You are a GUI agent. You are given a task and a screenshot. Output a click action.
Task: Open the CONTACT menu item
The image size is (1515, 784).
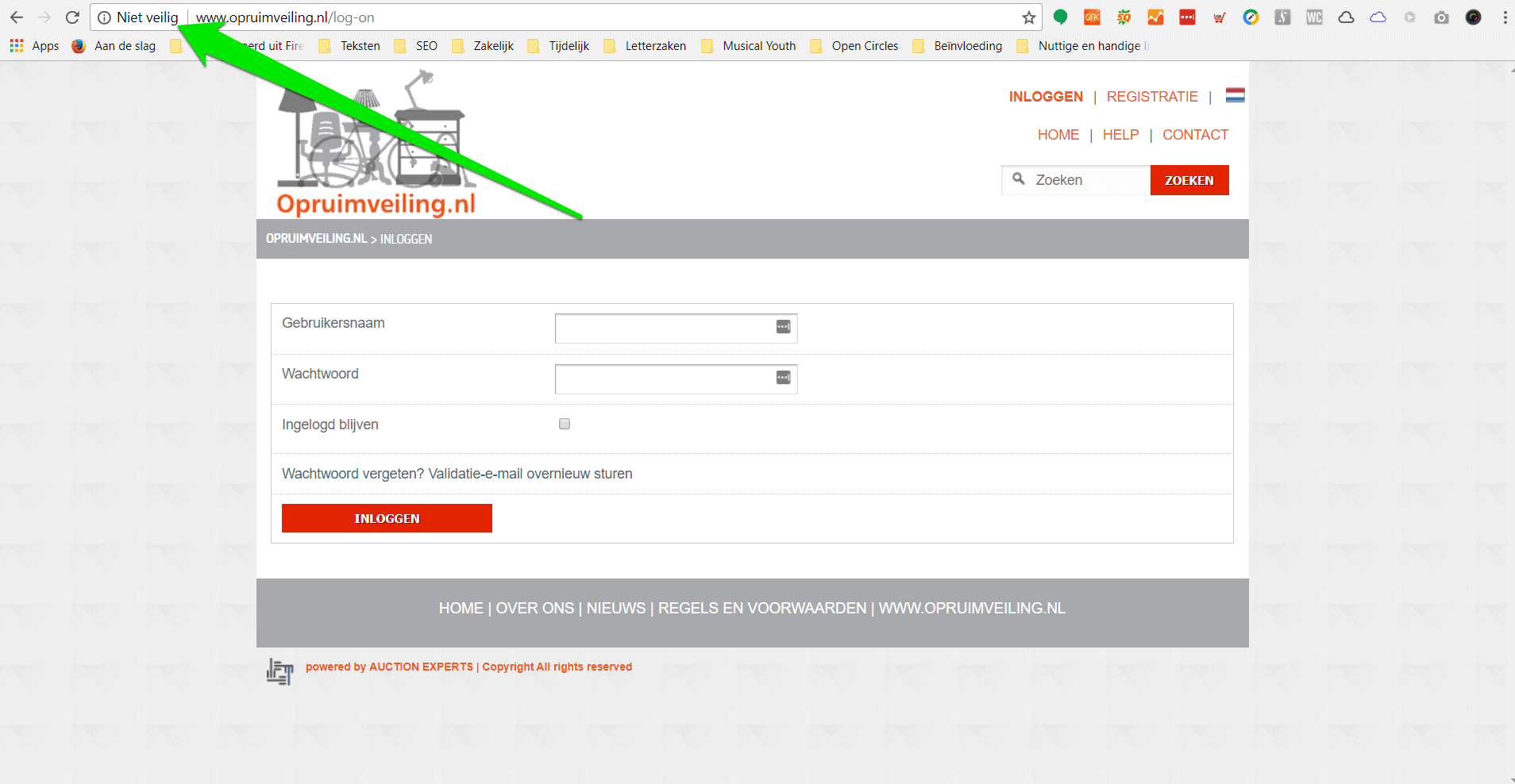click(x=1195, y=134)
